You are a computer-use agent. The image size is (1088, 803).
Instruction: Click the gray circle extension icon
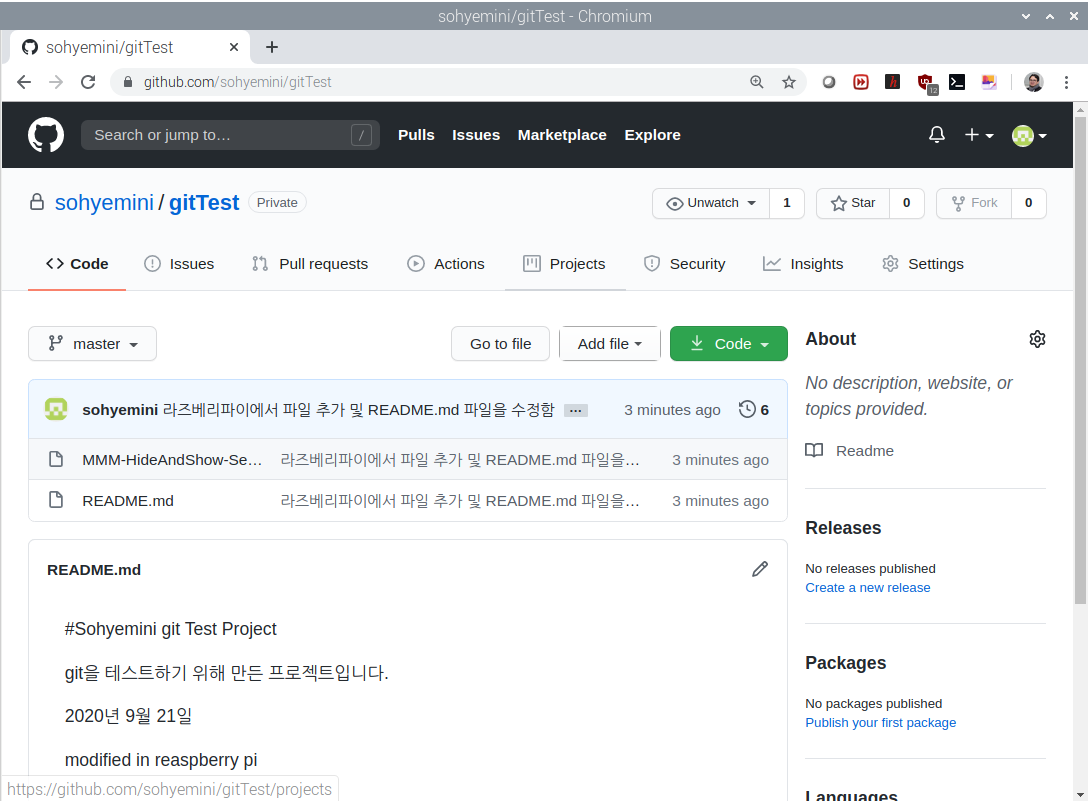tap(828, 82)
